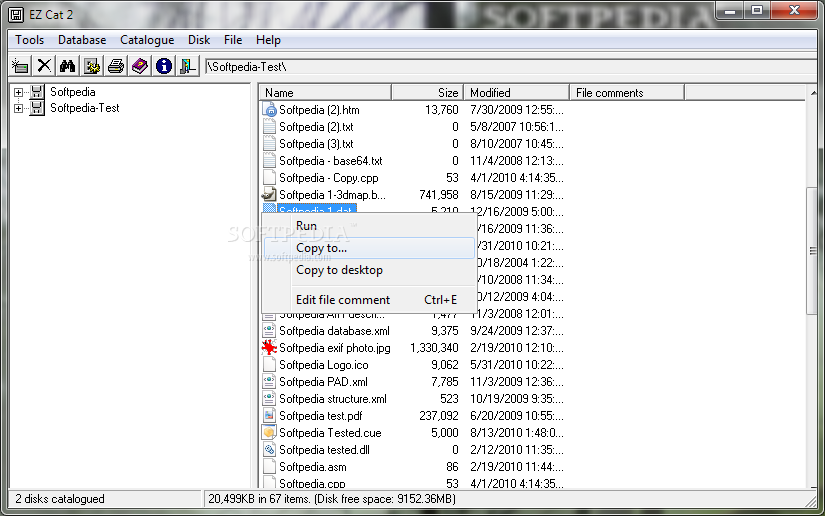Select Copy to desktop in context menu
Viewport: 825px width, 516px height.
click(369, 270)
